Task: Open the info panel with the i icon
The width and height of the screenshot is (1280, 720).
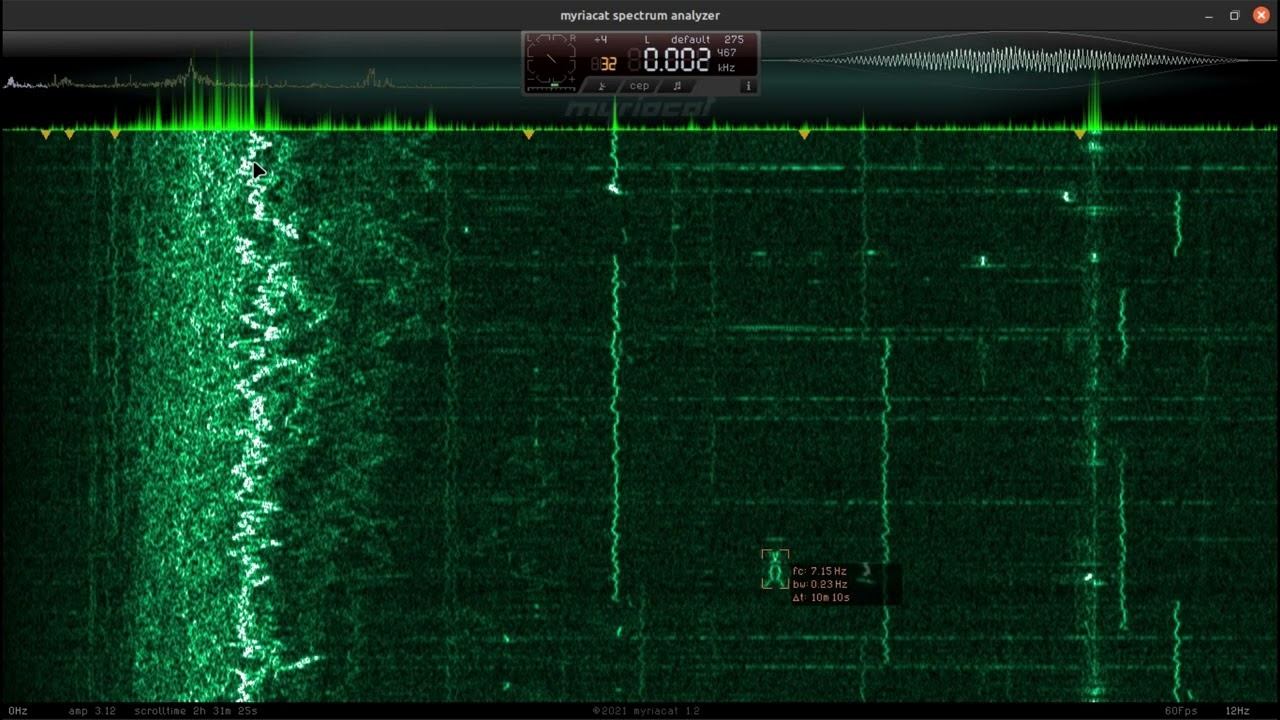Action: click(748, 86)
